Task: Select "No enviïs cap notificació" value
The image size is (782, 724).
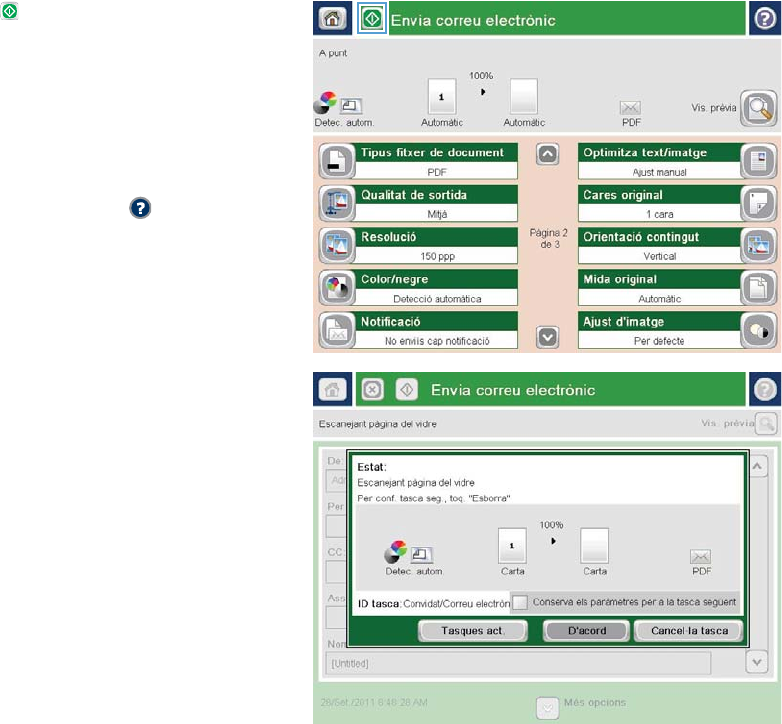Action: [437, 341]
